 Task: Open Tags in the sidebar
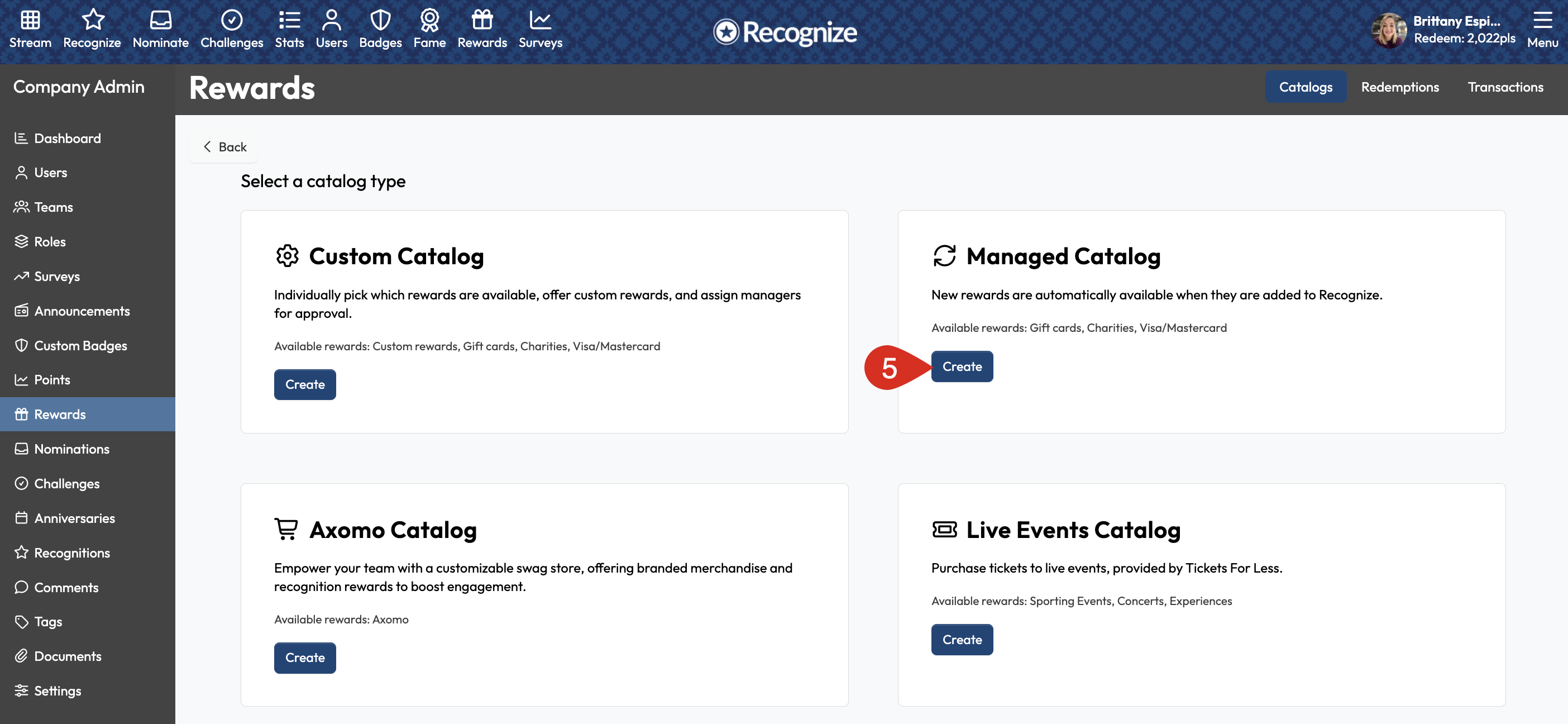coord(88,622)
